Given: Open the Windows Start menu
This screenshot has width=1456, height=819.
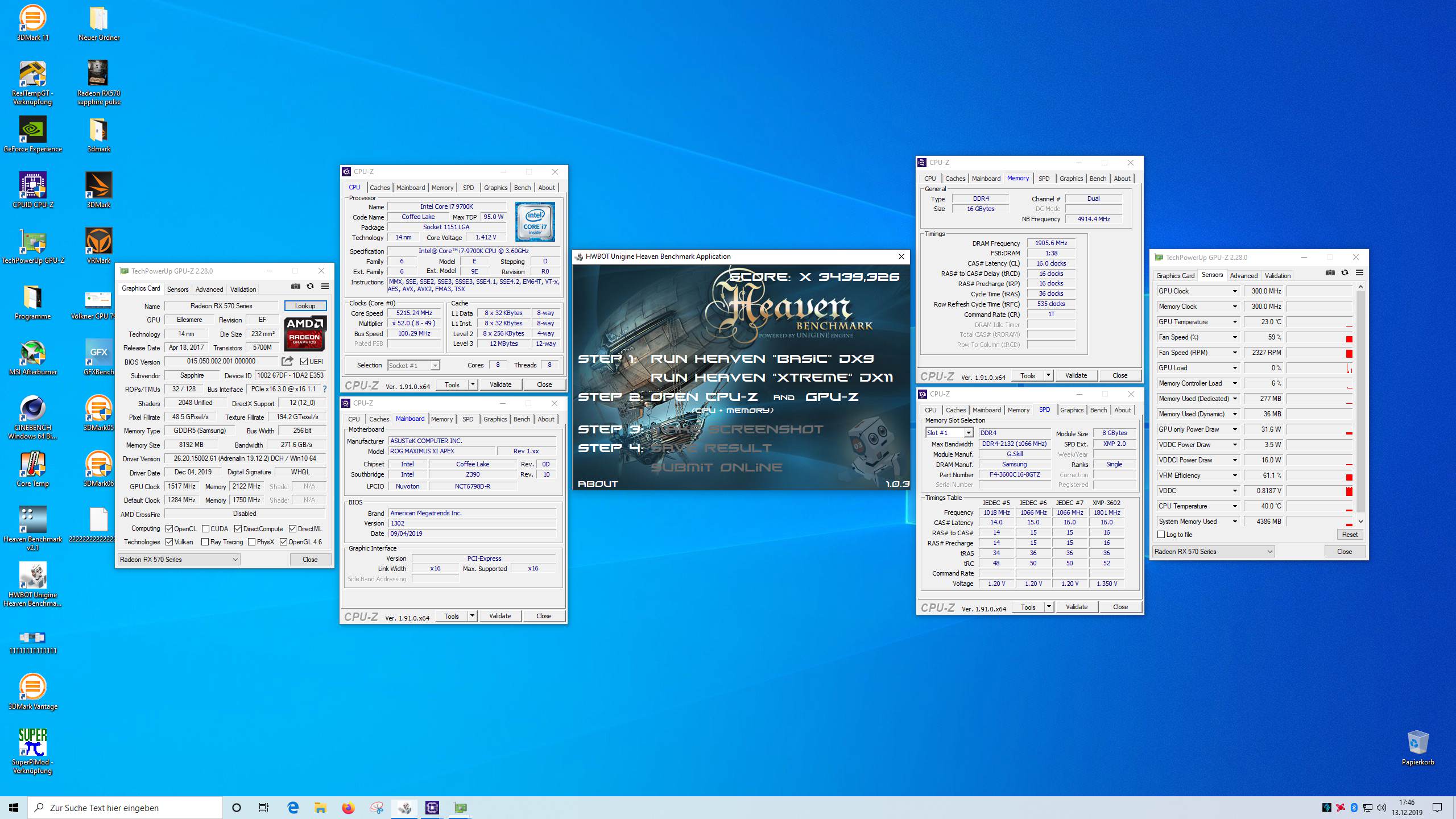Looking at the screenshot, I should point(14,808).
